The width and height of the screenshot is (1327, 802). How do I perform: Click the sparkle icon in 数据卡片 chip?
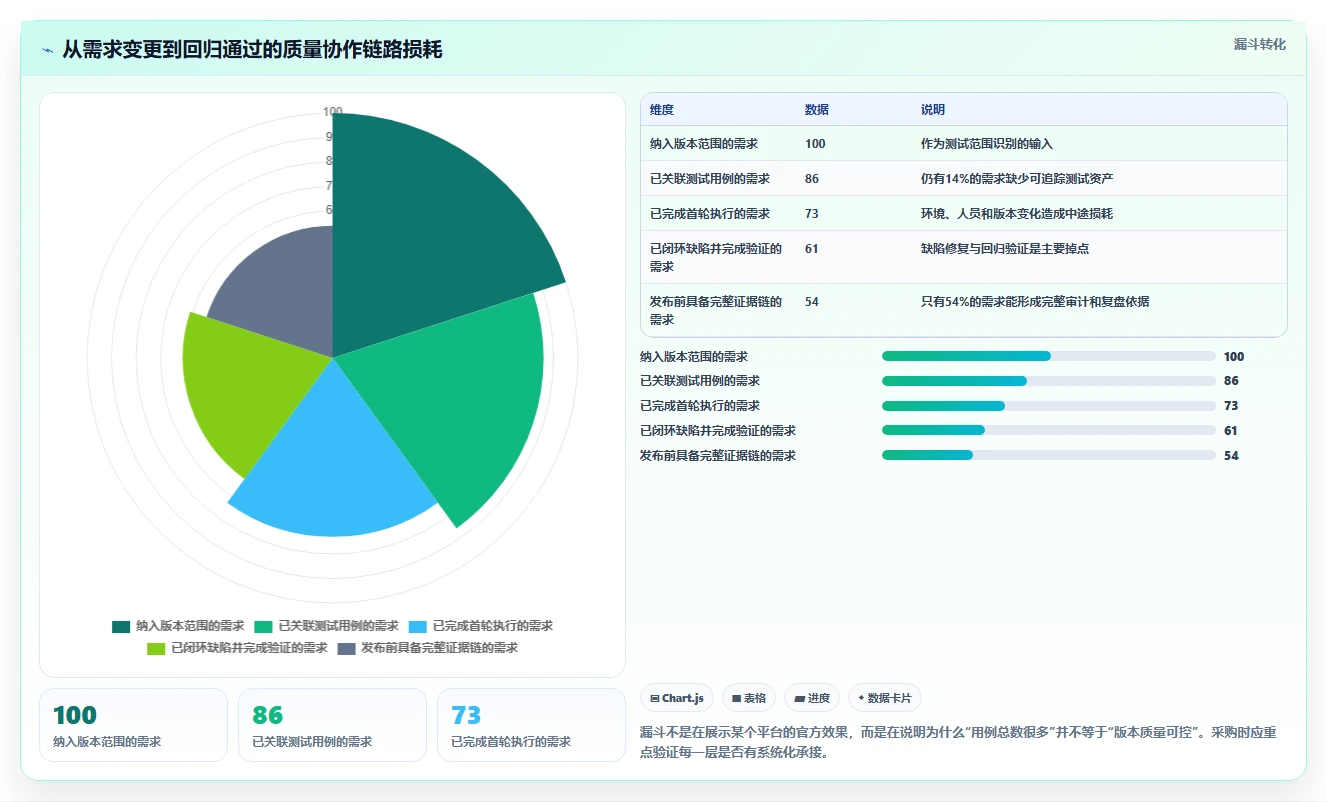click(x=861, y=699)
